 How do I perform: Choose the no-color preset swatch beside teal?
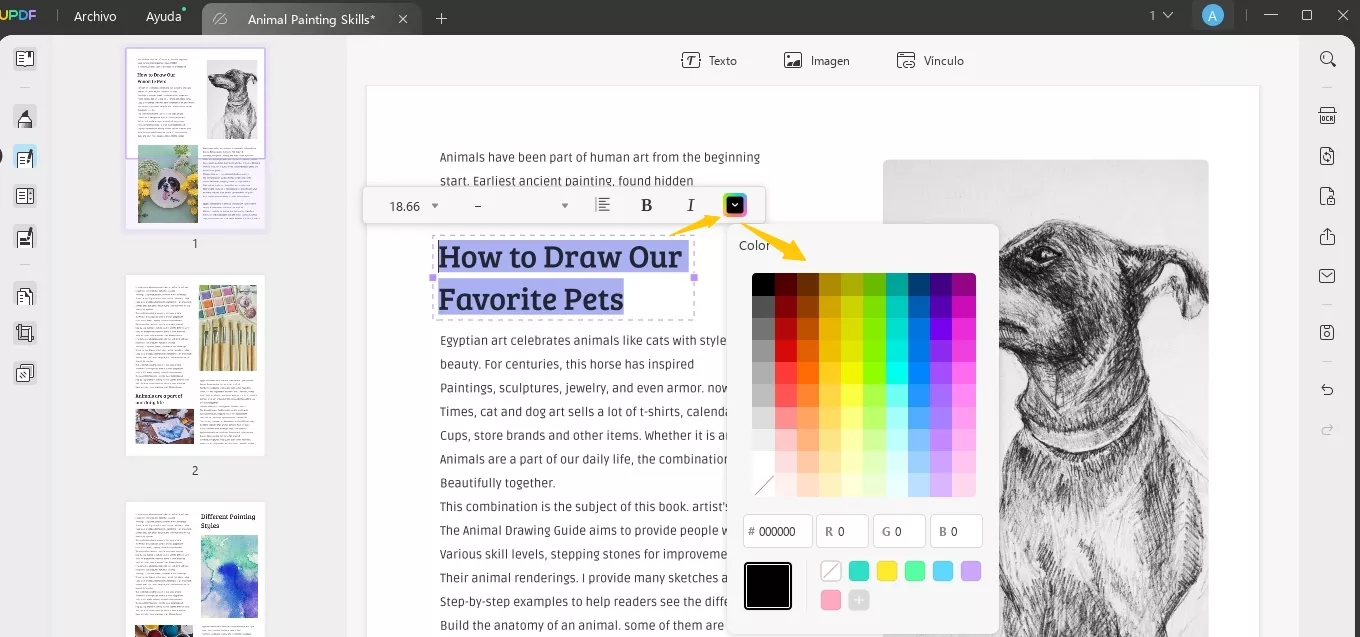click(x=831, y=571)
